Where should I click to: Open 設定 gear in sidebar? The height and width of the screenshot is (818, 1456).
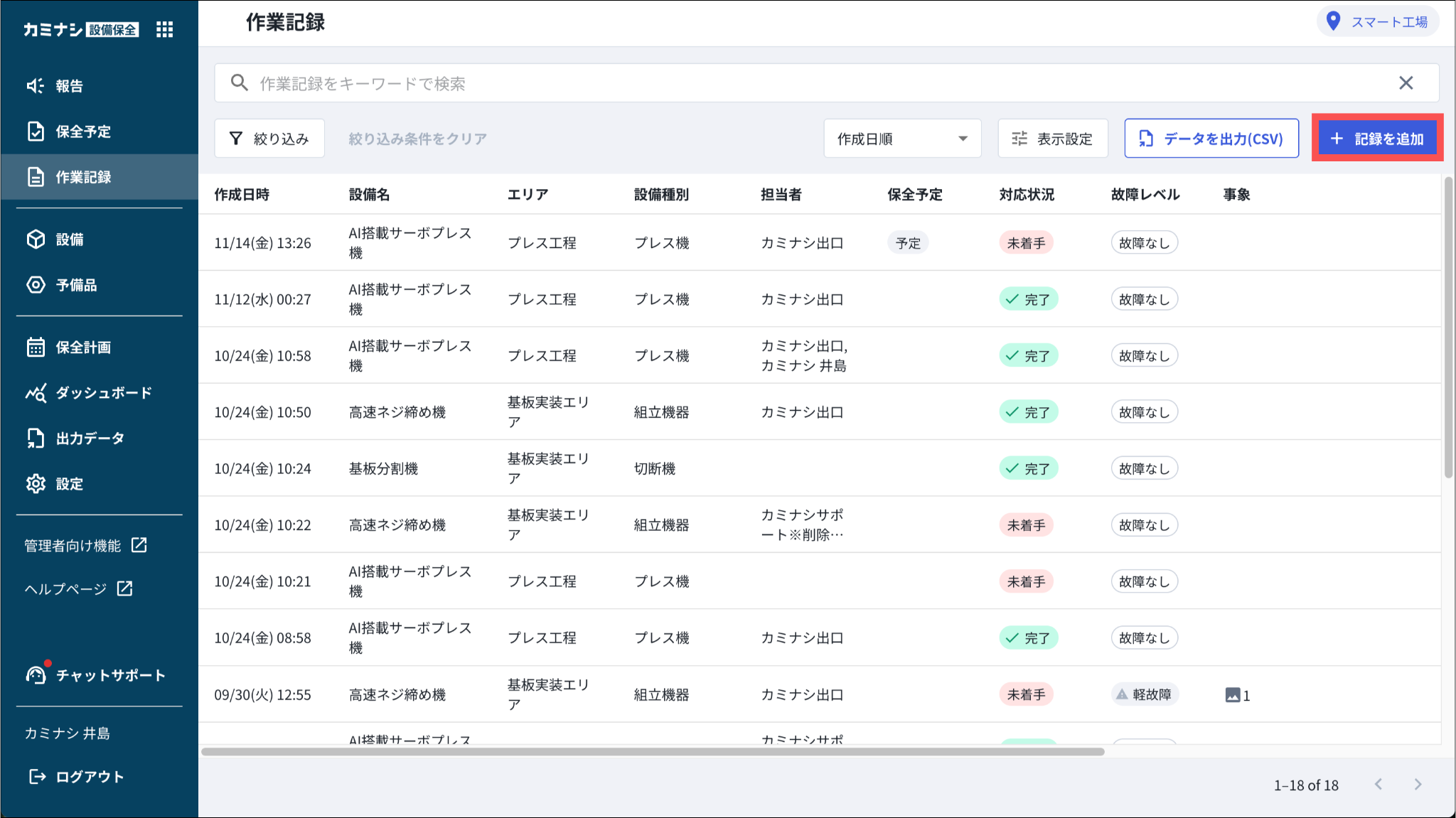coord(36,484)
